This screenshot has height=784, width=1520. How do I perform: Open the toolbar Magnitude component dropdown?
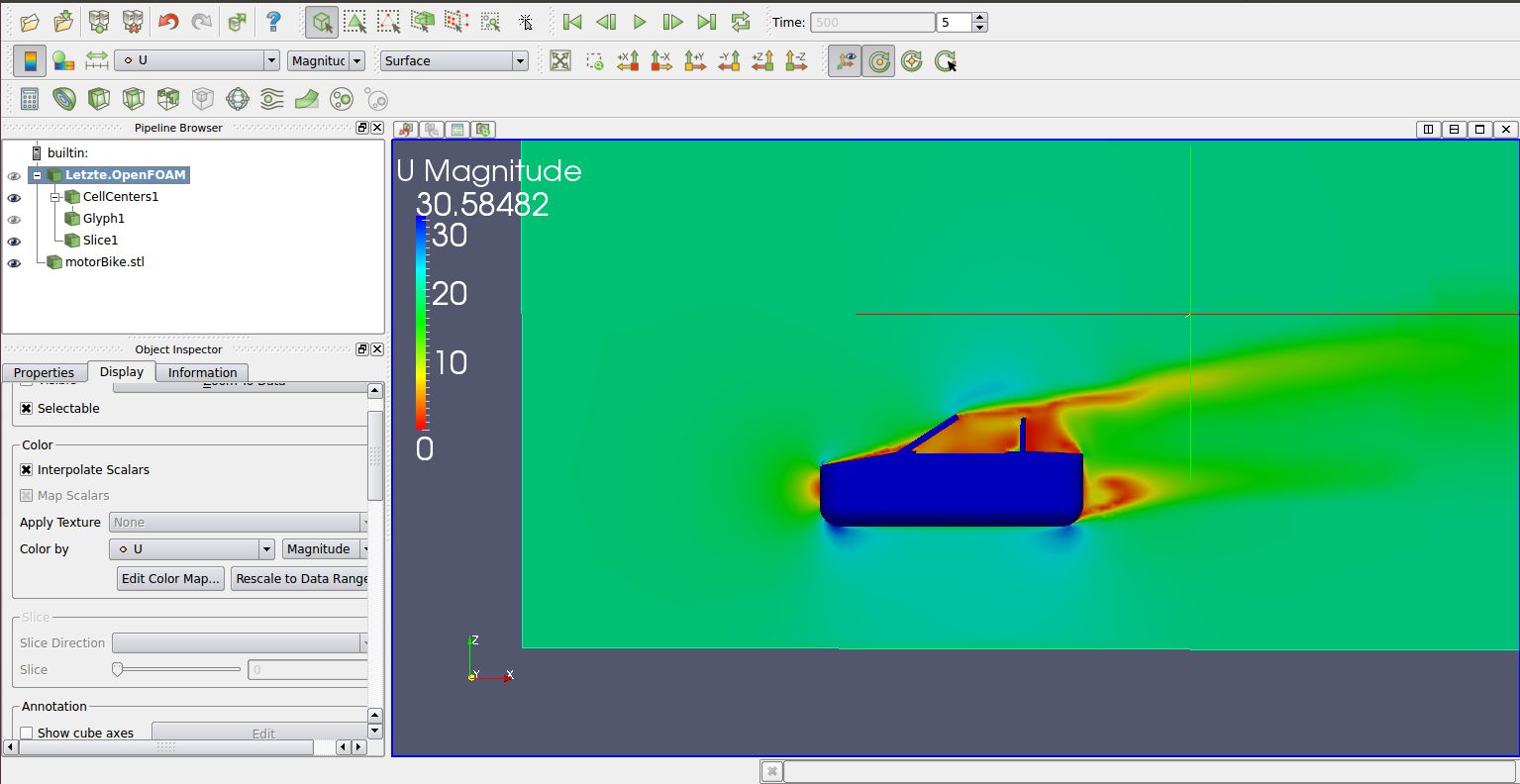pos(327,60)
